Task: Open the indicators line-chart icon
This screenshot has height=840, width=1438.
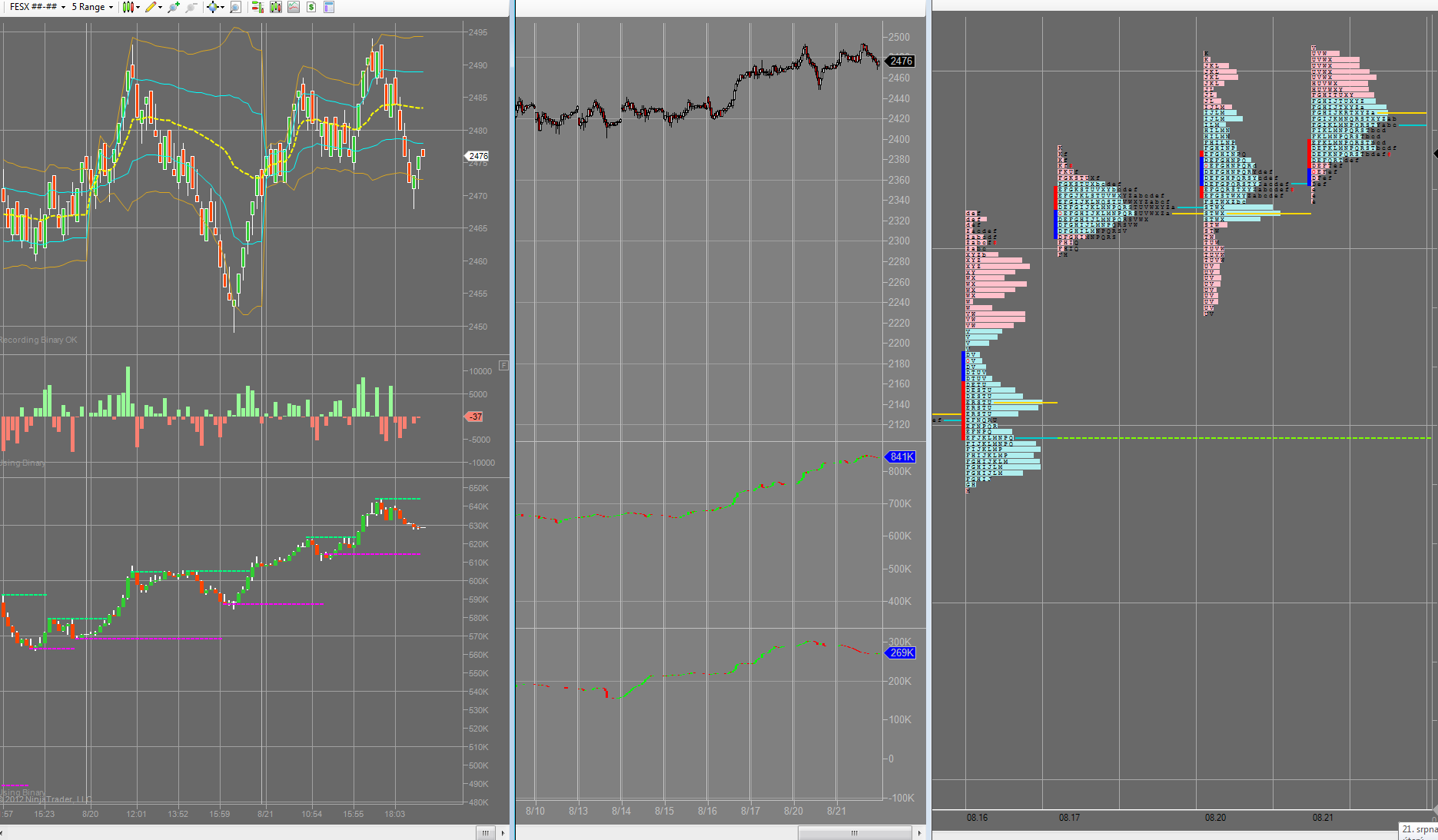Action: [294, 7]
